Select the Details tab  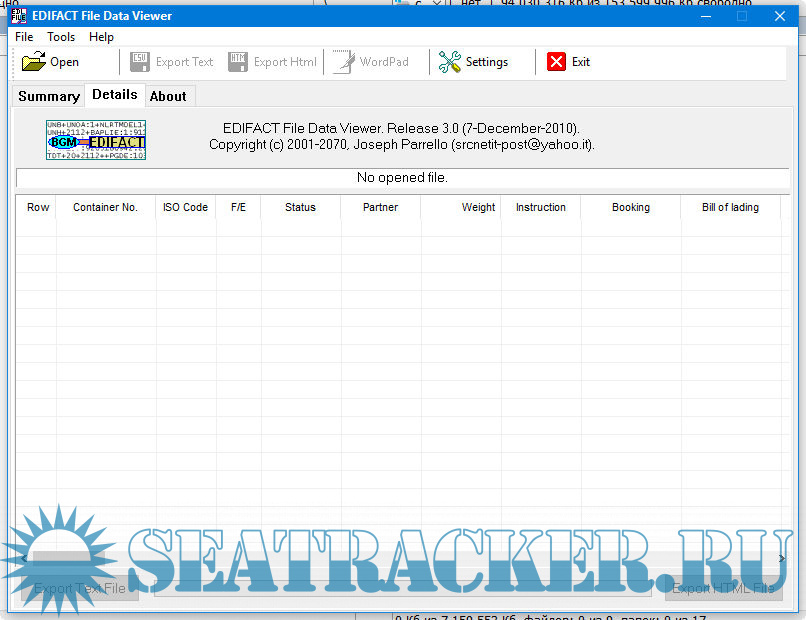pyautogui.click(x=115, y=95)
